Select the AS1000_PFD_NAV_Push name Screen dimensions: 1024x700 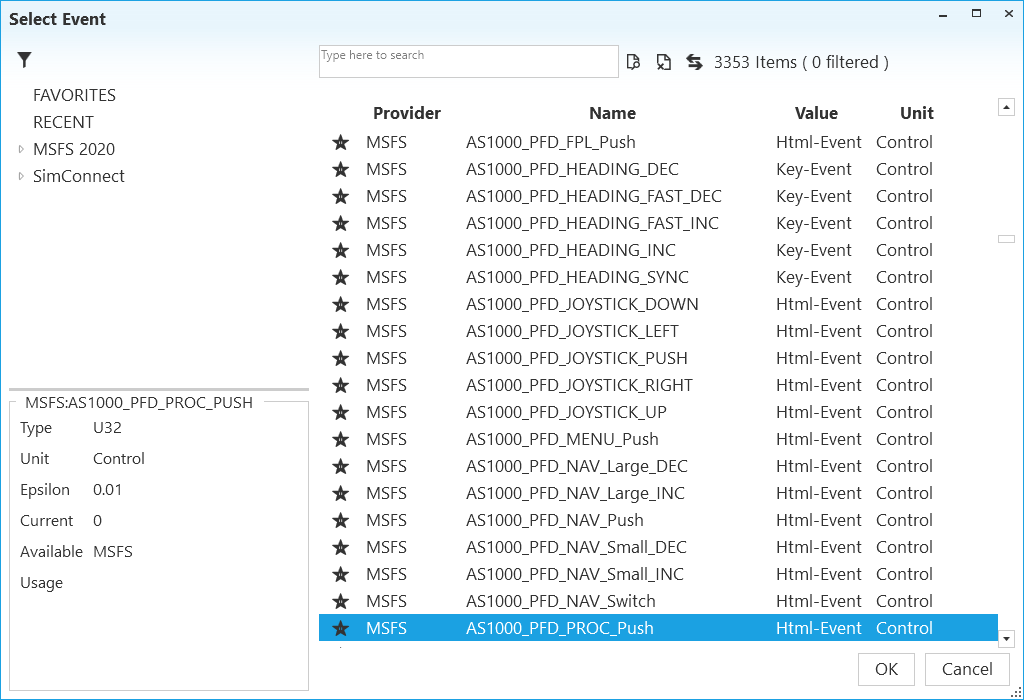point(554,520)
